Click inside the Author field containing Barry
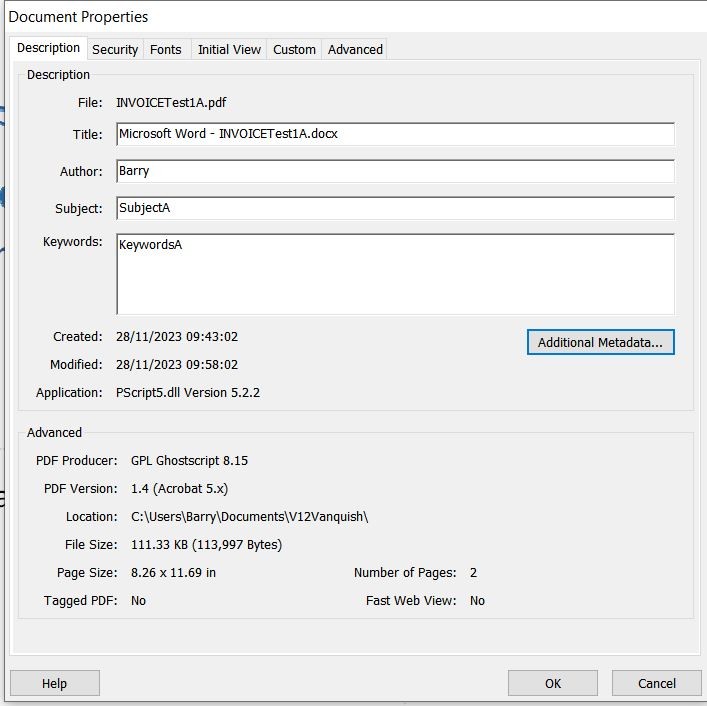Viewport: 707px width, 706px height. 395,171
